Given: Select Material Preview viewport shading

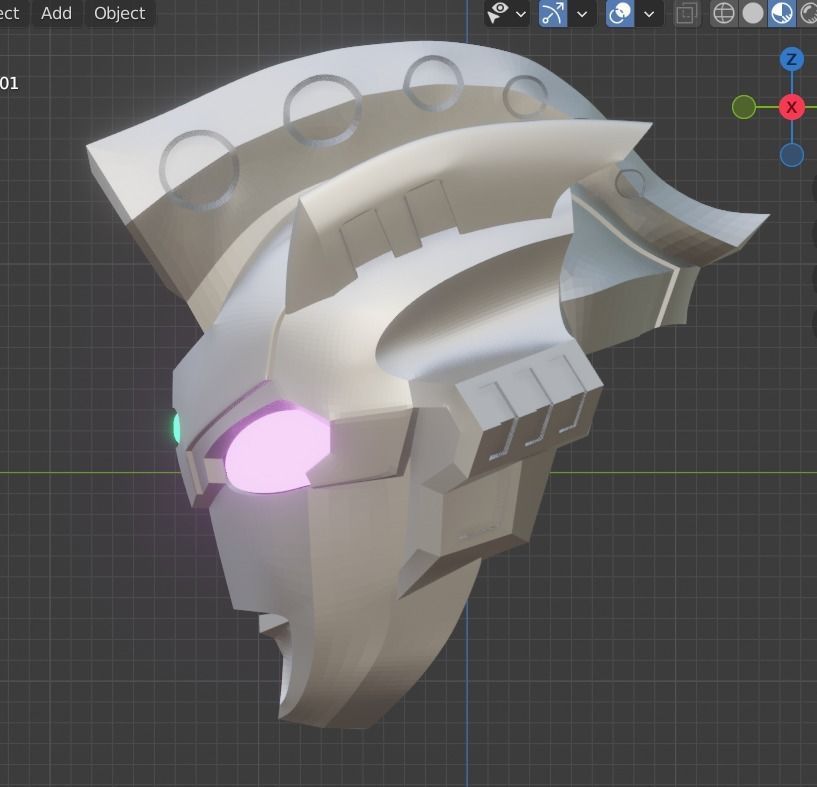Looking at the screenshot, I should pyautogui.click(x=781, y=14).
